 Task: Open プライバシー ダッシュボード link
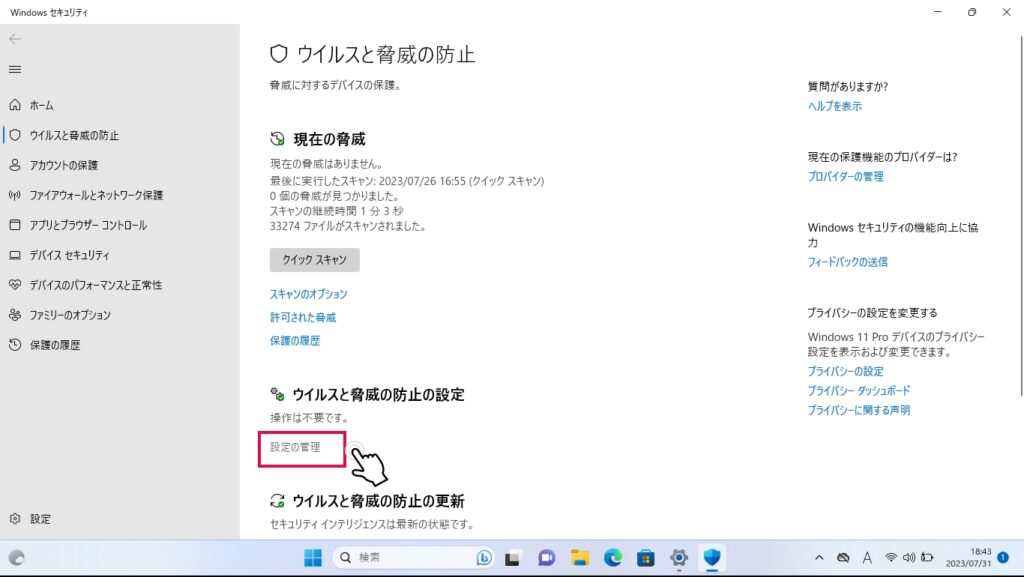[x=858, y=391]
